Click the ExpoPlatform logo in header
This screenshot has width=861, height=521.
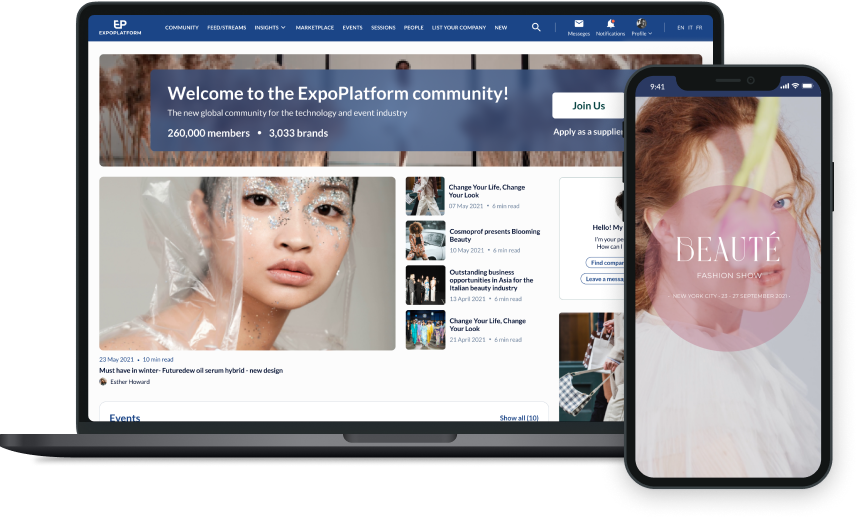[120, 27]
